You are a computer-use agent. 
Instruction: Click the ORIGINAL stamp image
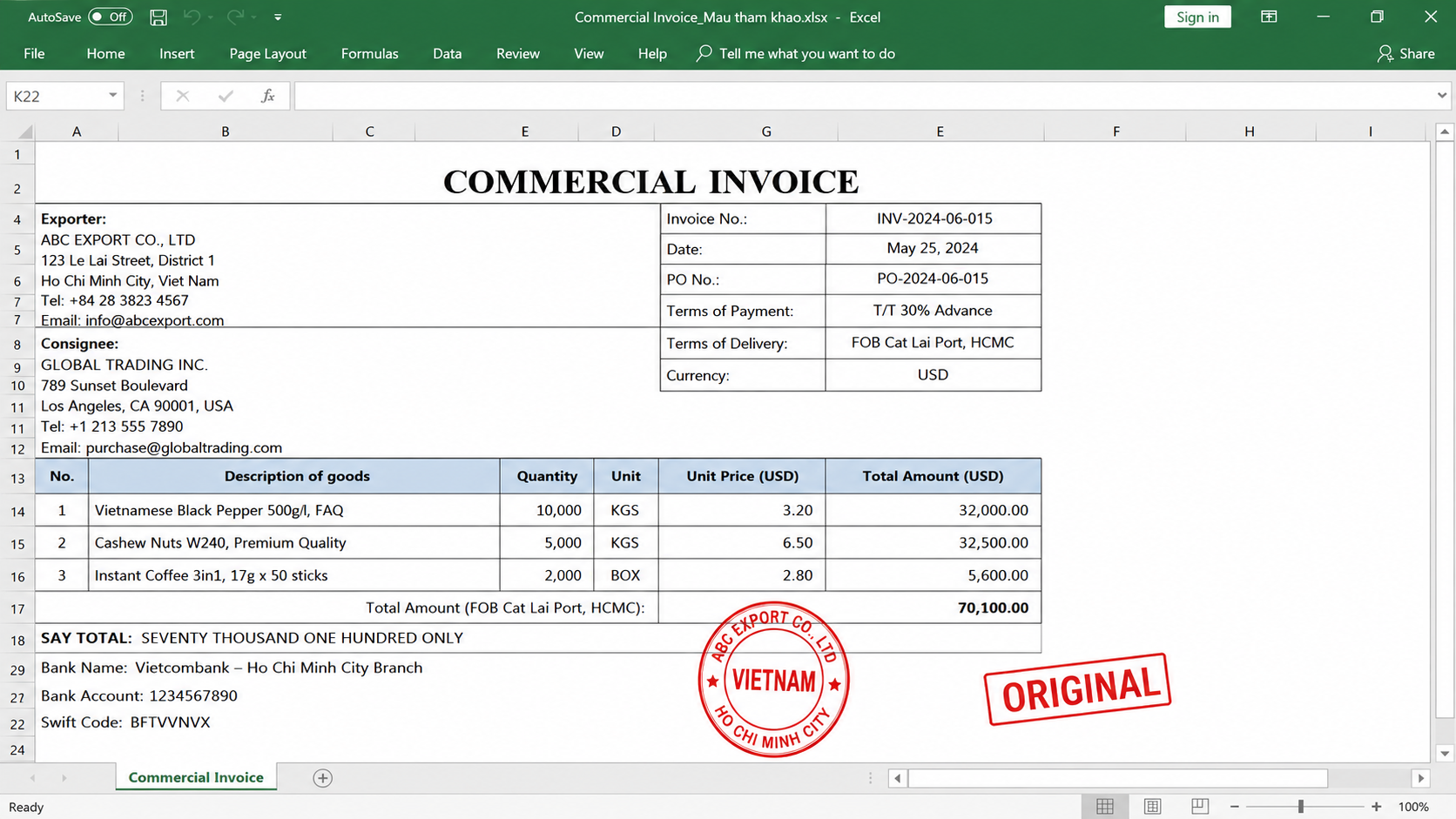tap(1077, 689)
